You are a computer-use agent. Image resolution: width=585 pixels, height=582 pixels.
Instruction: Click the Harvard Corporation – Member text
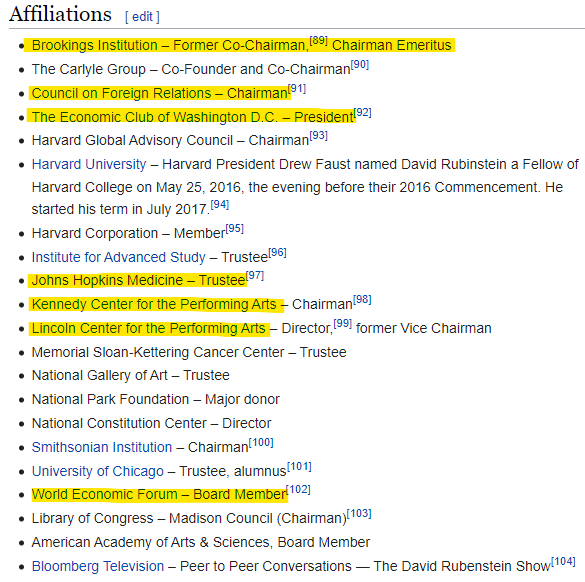(129, 234)
